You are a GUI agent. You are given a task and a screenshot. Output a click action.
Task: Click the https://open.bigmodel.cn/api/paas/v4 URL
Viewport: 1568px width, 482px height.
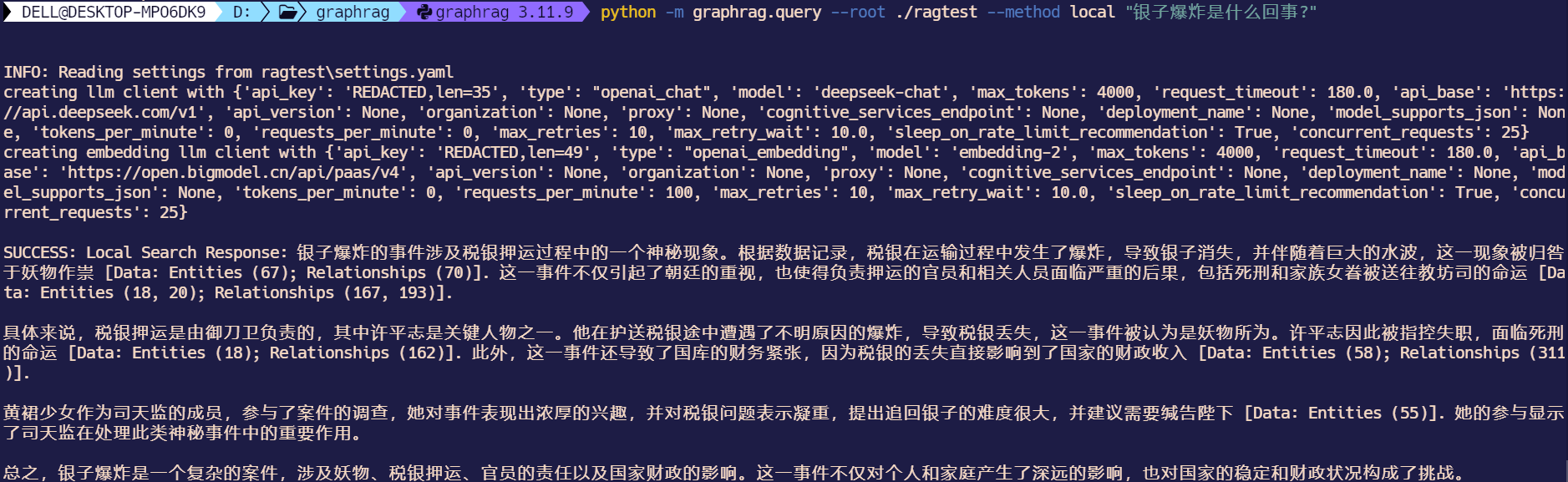tap(236, 172)
